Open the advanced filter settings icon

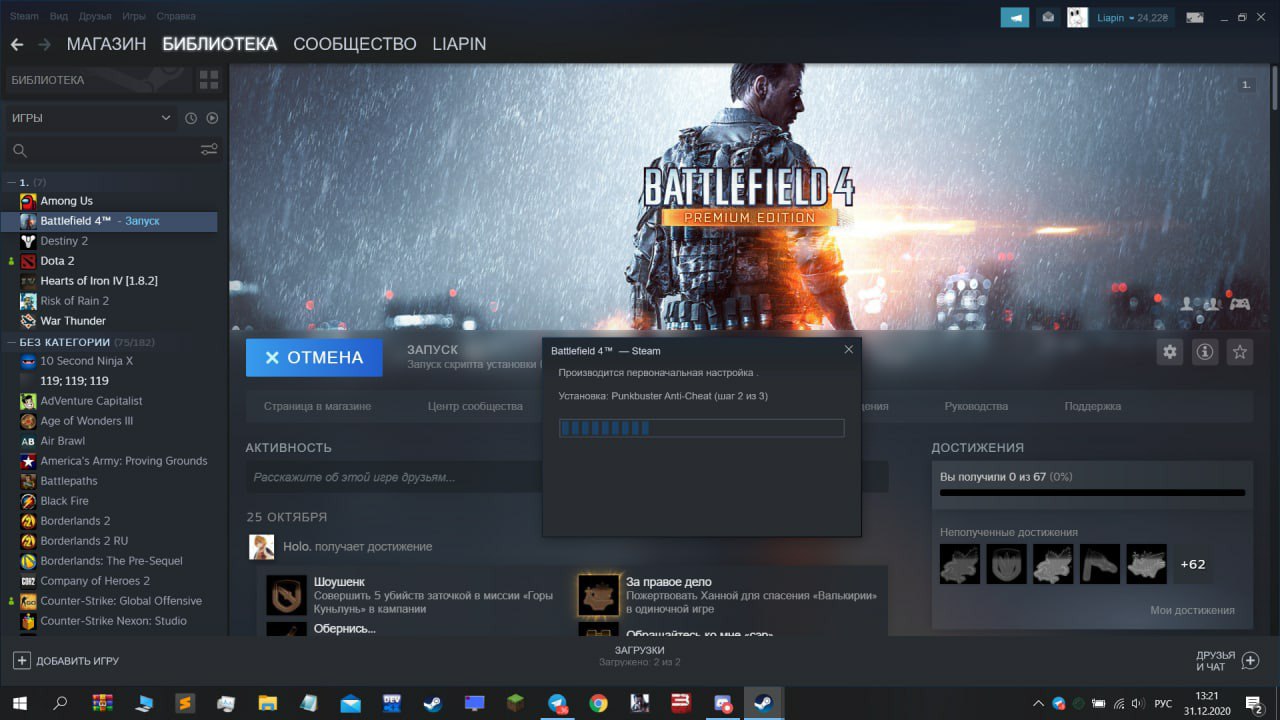[x=209, y=150]
